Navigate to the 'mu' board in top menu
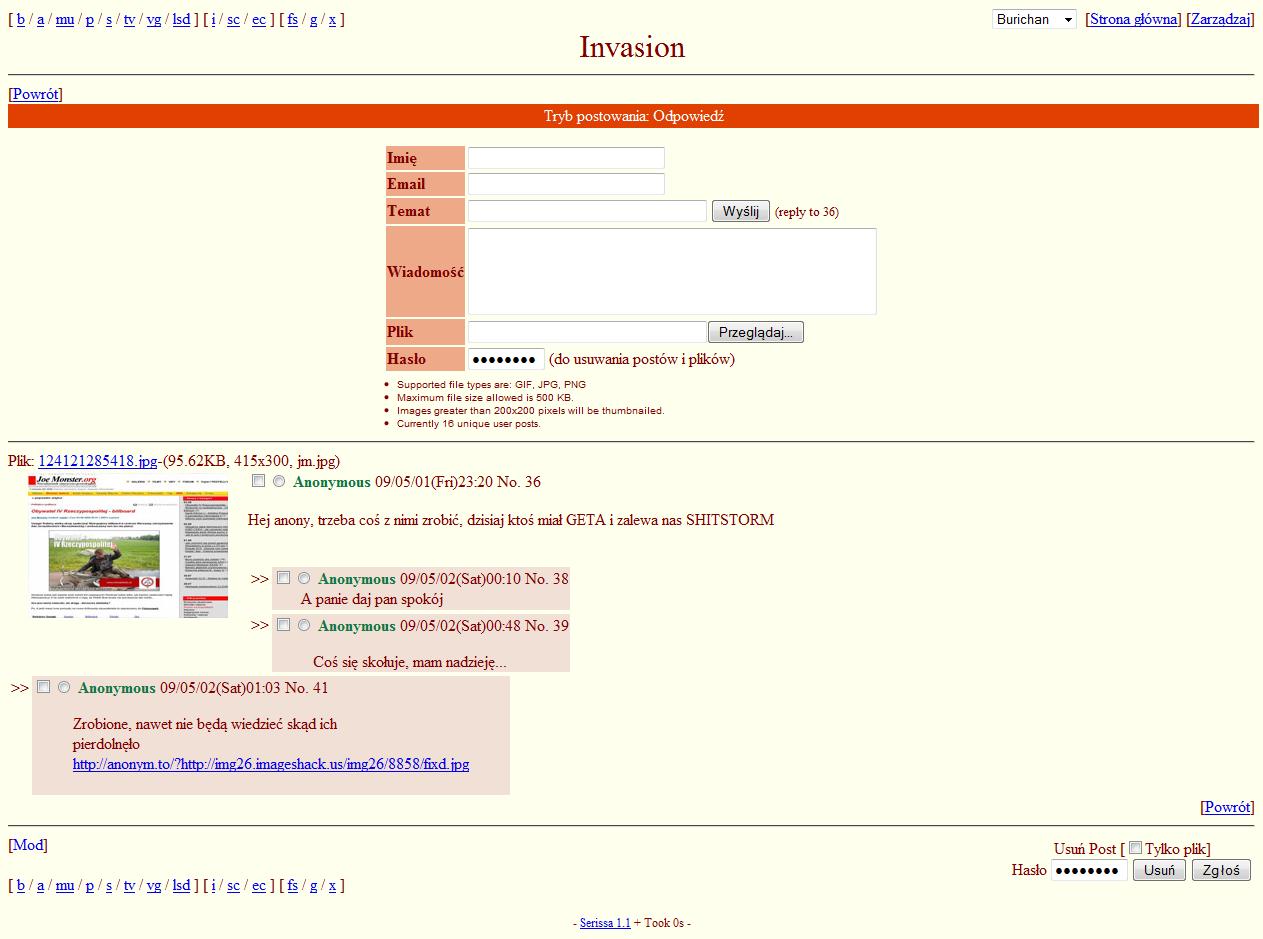 point(65,19)
